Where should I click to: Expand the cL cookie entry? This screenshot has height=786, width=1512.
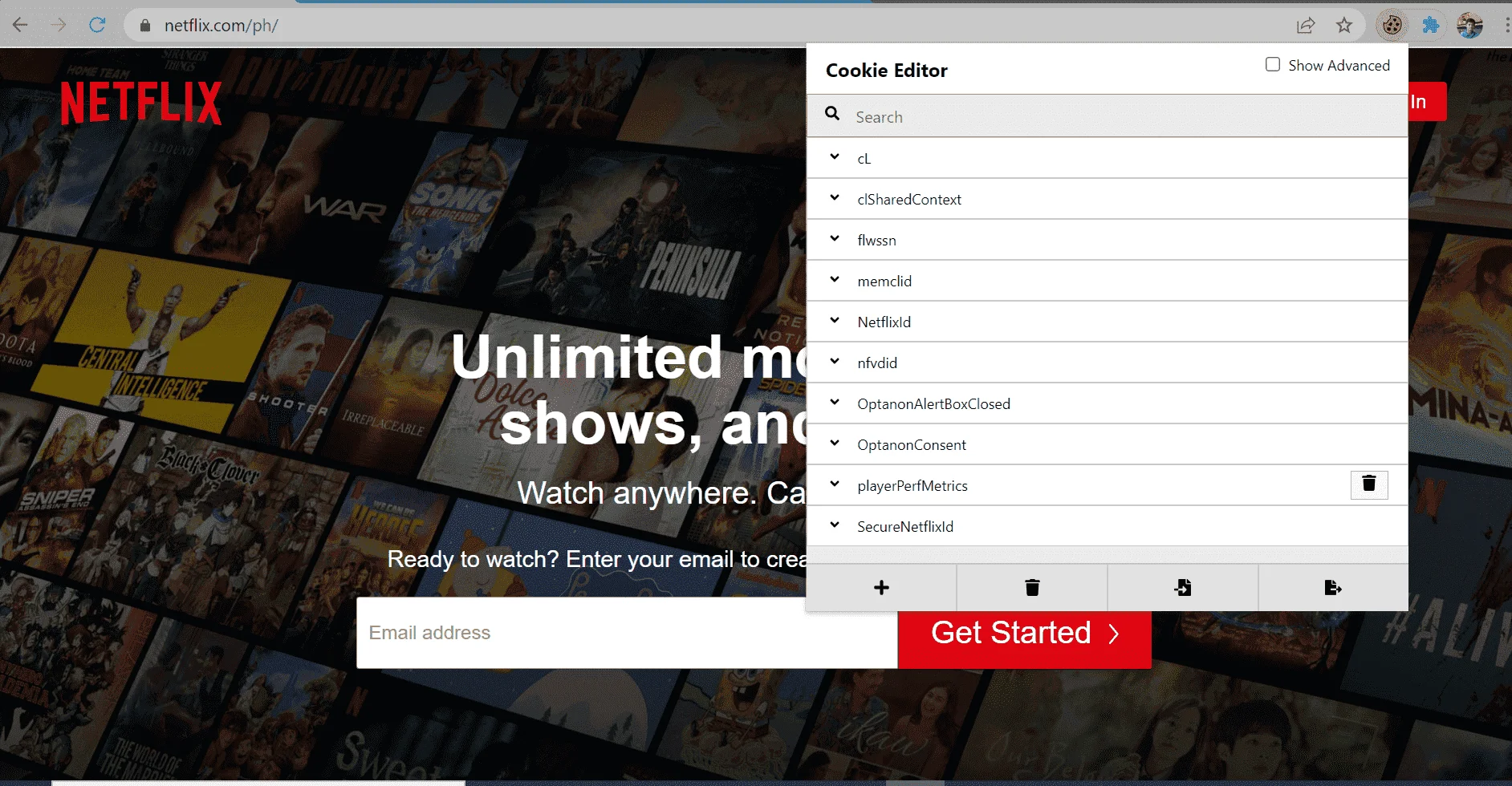1108,158
